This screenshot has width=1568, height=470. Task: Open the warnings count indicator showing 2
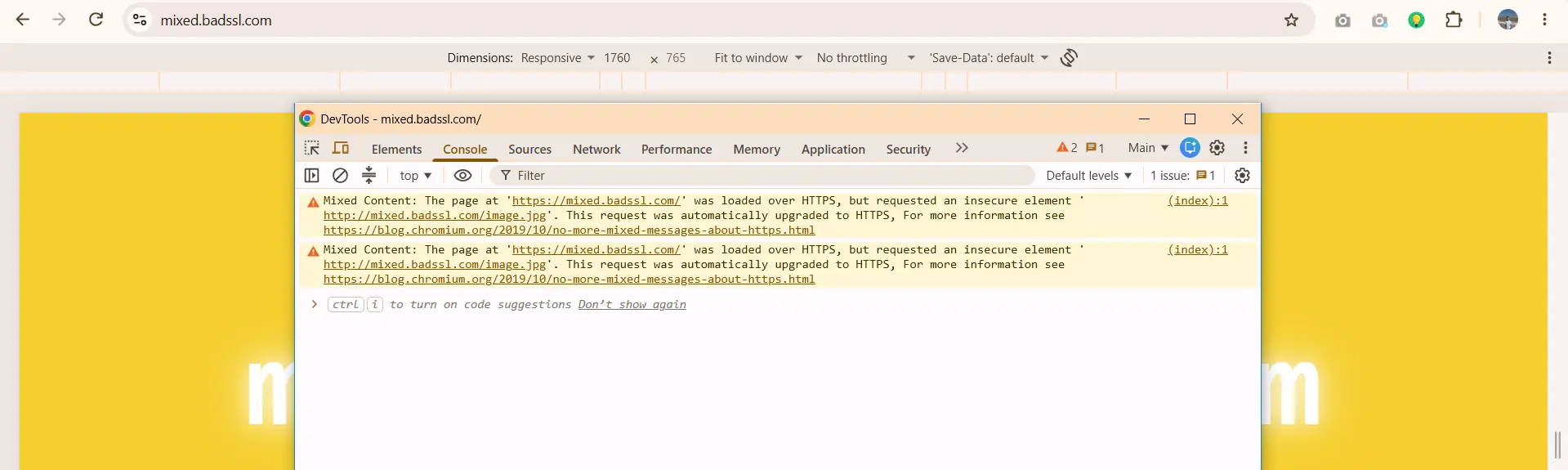pyautogui.click(x=1066, y=148)
